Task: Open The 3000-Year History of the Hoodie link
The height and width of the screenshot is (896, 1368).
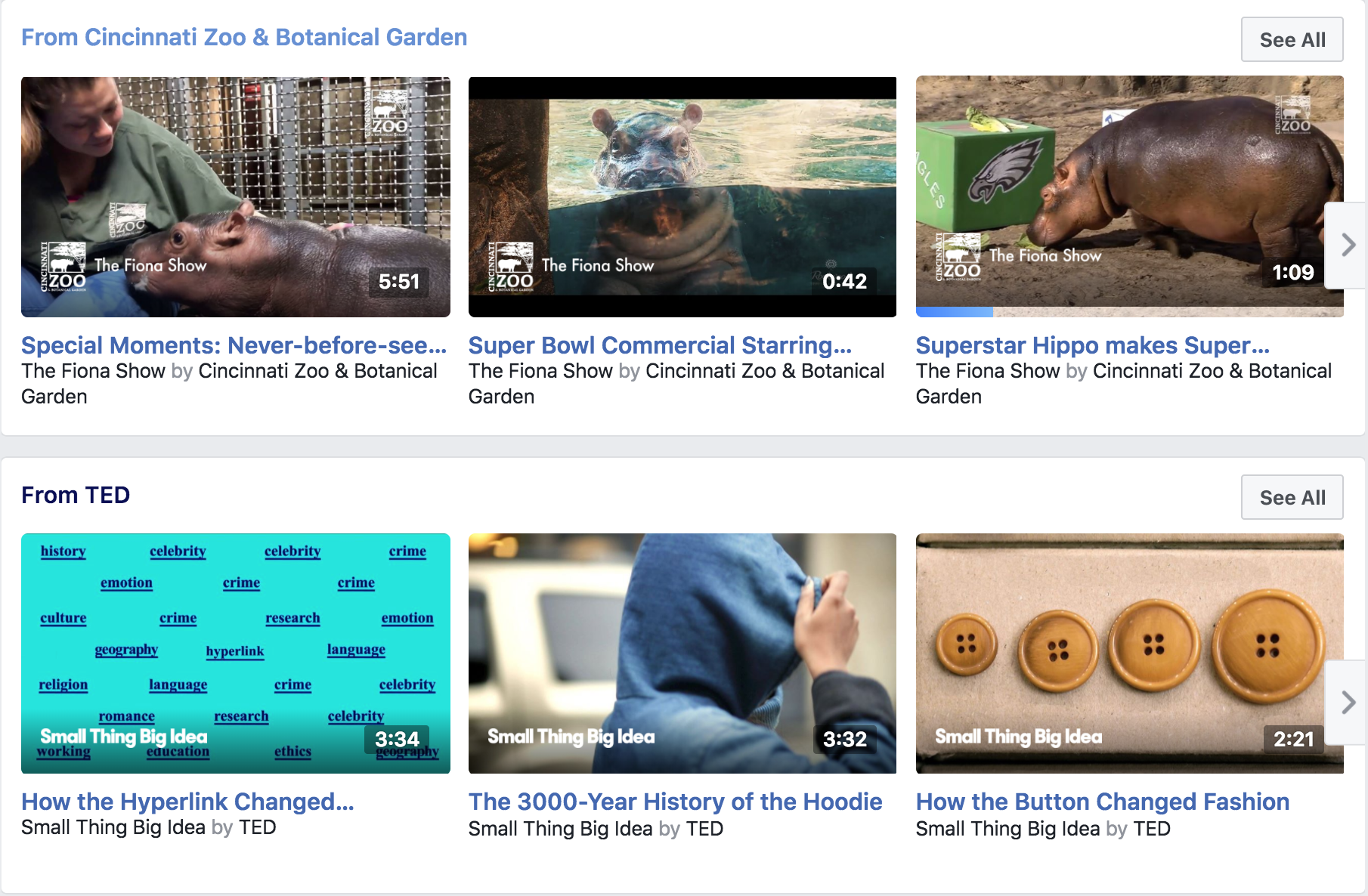Action: [676, 802]
